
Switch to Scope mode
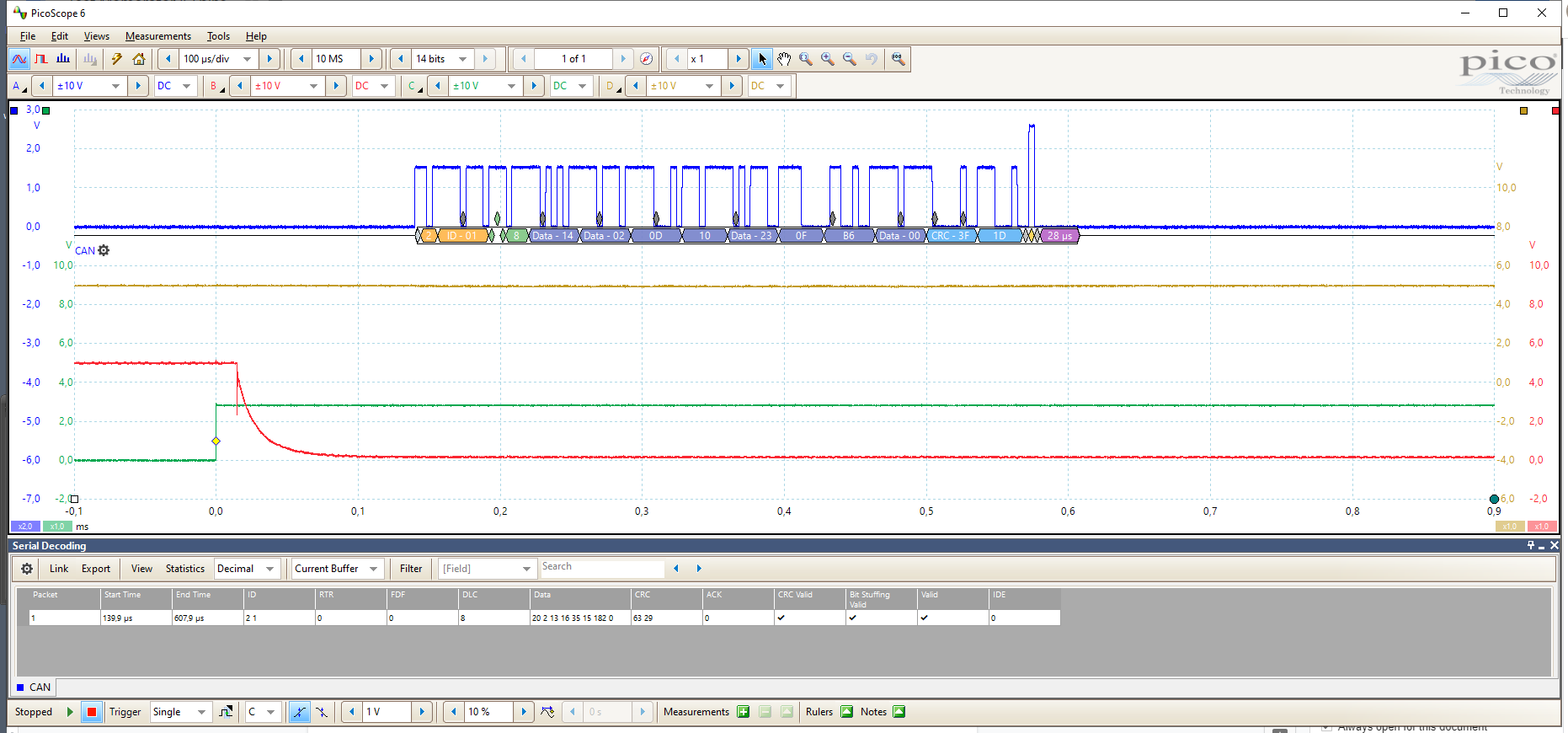(x=19, y=59)
